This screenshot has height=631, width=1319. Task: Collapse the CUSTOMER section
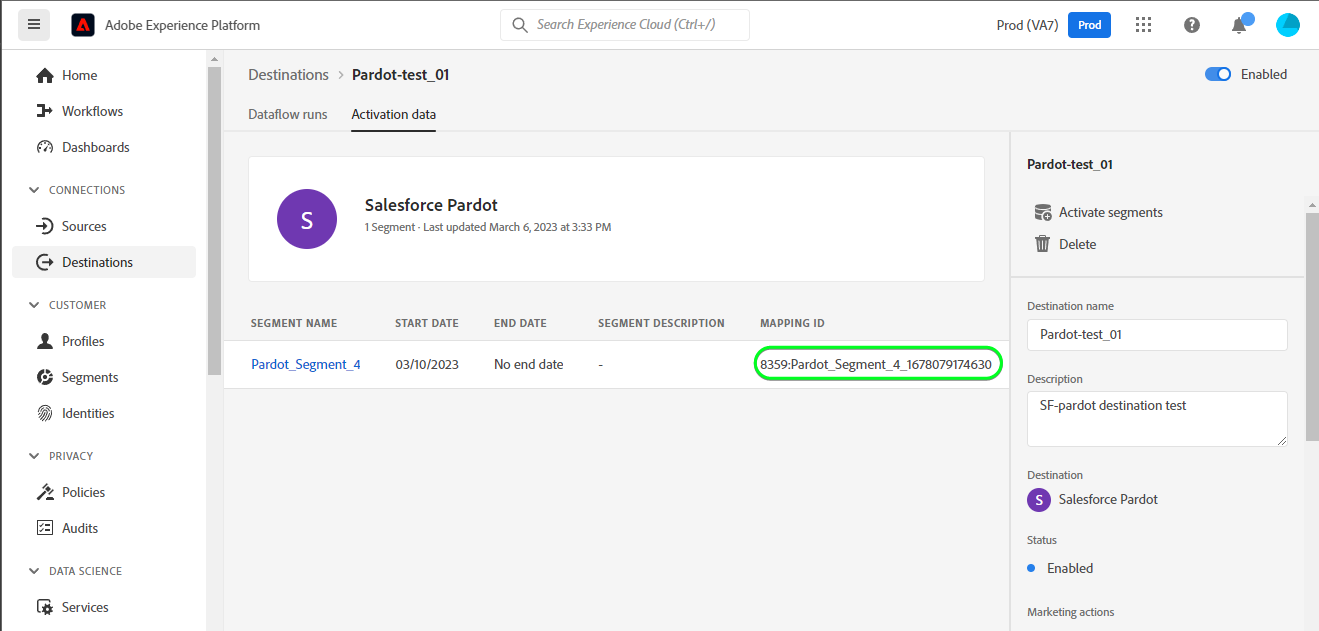click(x=36, y=305)
